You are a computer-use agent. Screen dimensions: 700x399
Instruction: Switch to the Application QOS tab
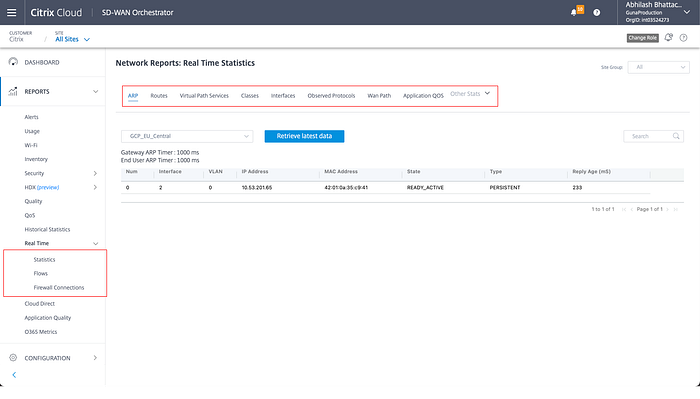pos(423,96)
